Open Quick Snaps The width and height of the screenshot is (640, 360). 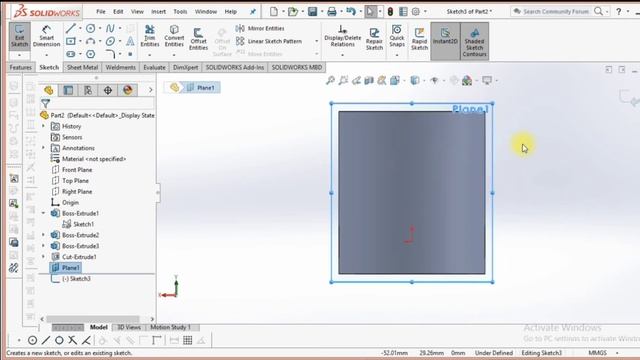coord(397,36)
